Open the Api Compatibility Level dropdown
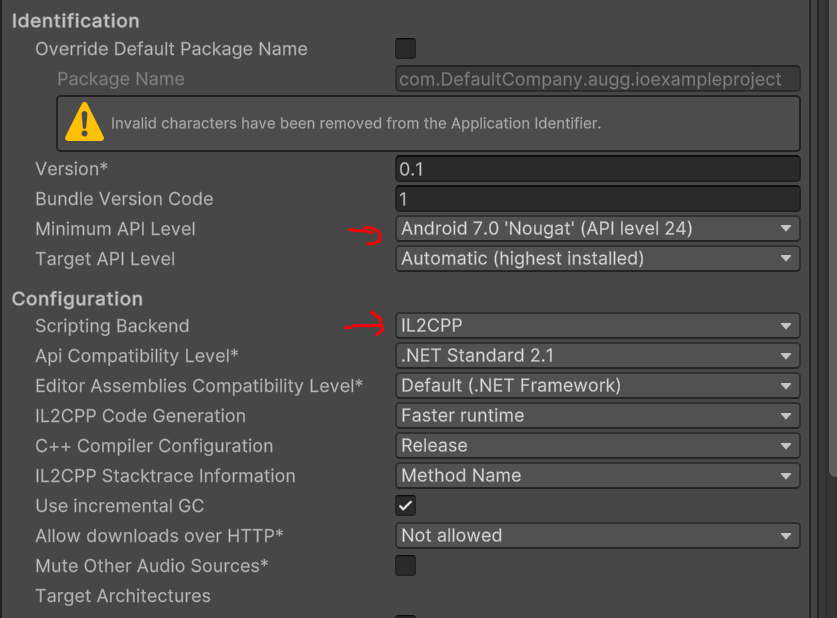 [597, 356]
